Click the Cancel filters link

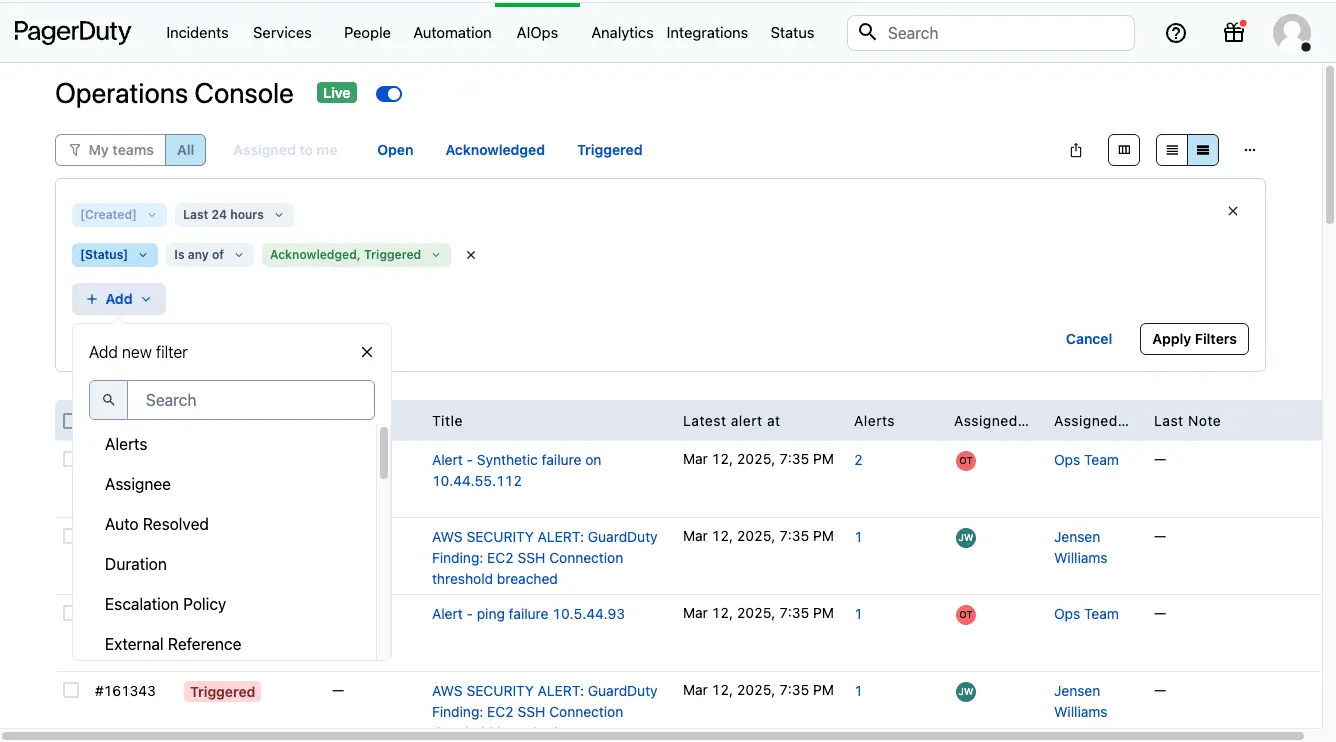click(x=1089, y=339)
